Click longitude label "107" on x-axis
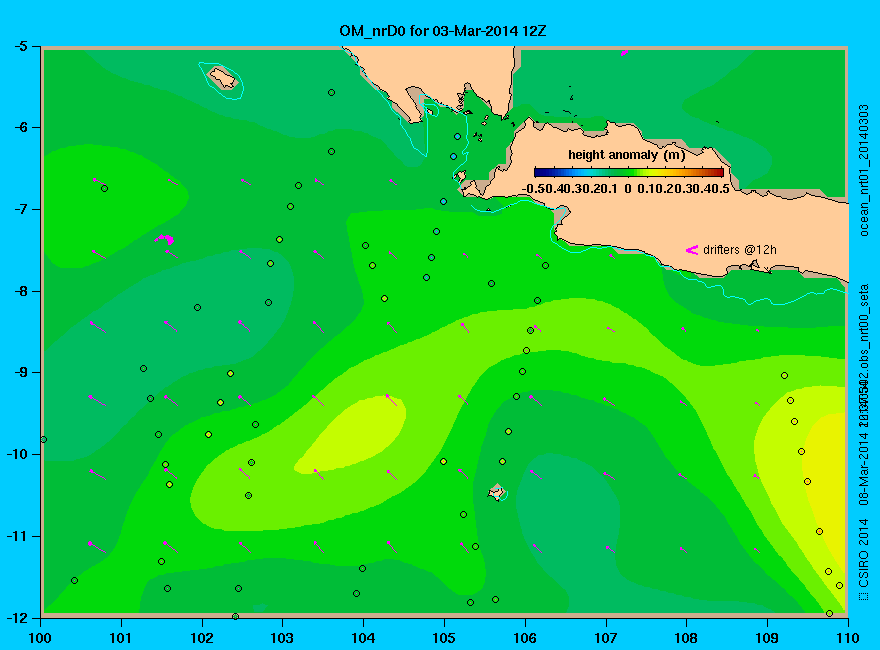This screenshot has height=650, width=880. tap(606, 638)
